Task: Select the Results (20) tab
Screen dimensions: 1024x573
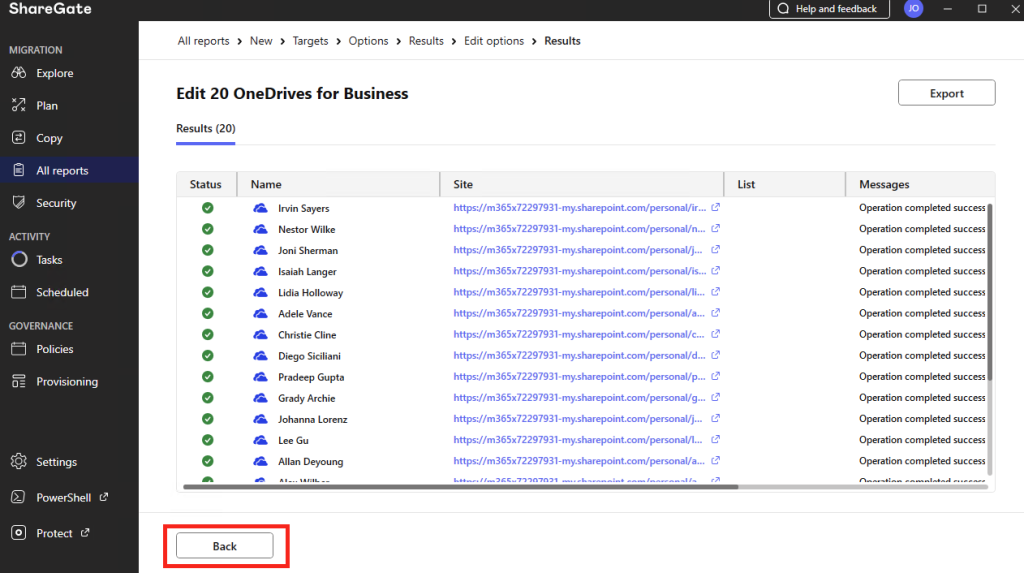Action: click(206, 129)
